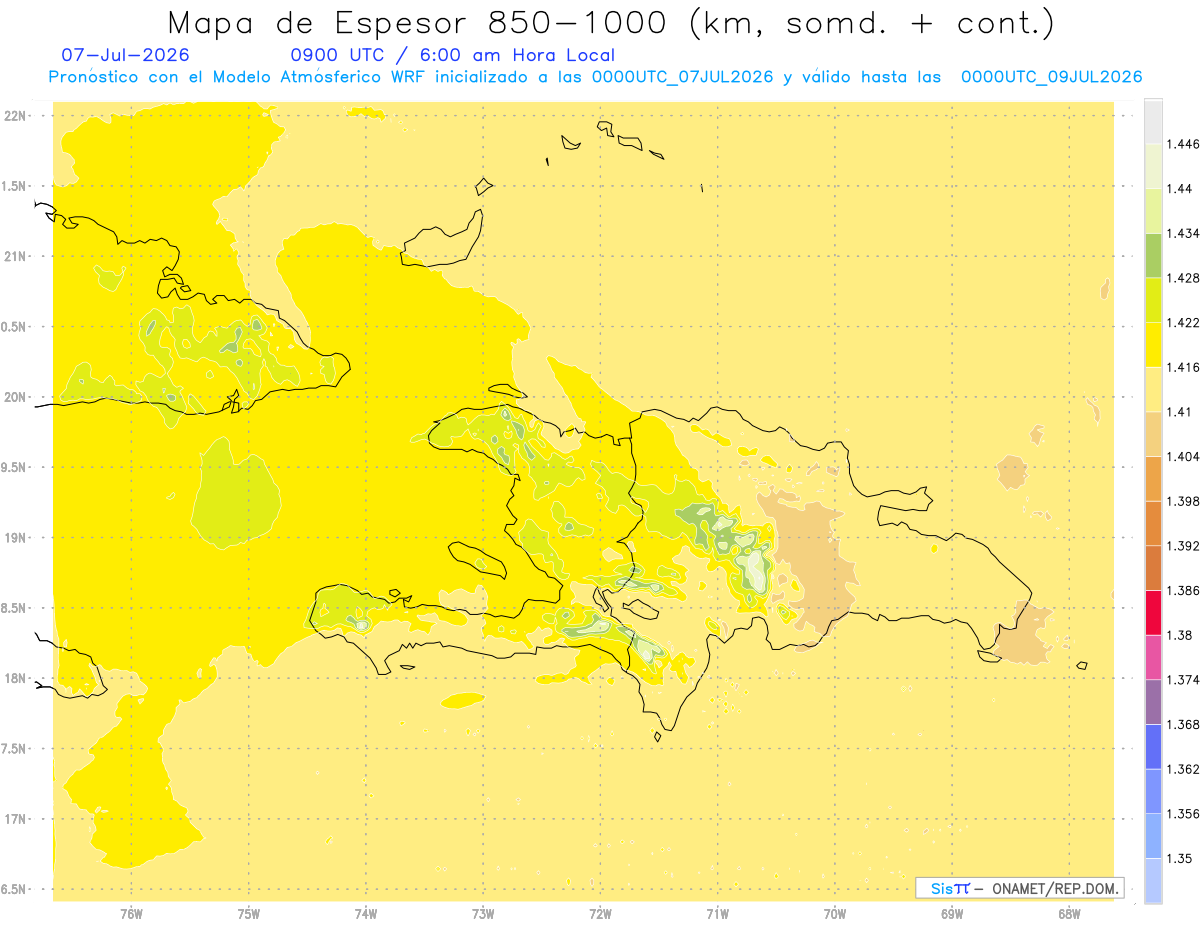Click the longitude label '76W'

tap(131, 914)
